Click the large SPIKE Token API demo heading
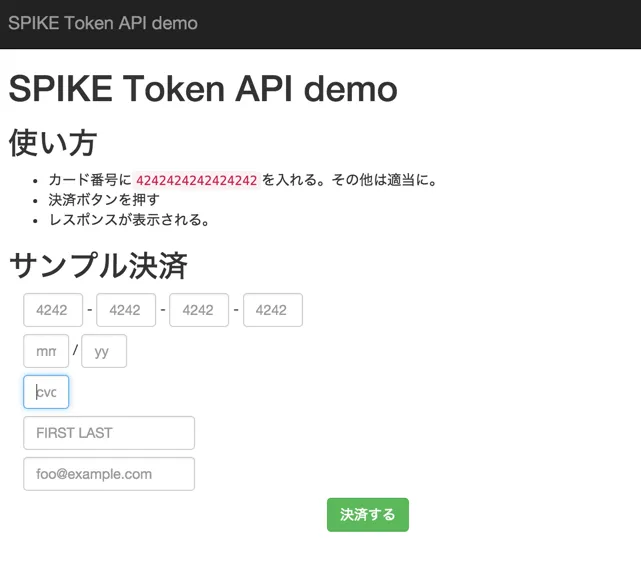The width and height of the screenshot is (641, 564). click(x=203, y=89)
